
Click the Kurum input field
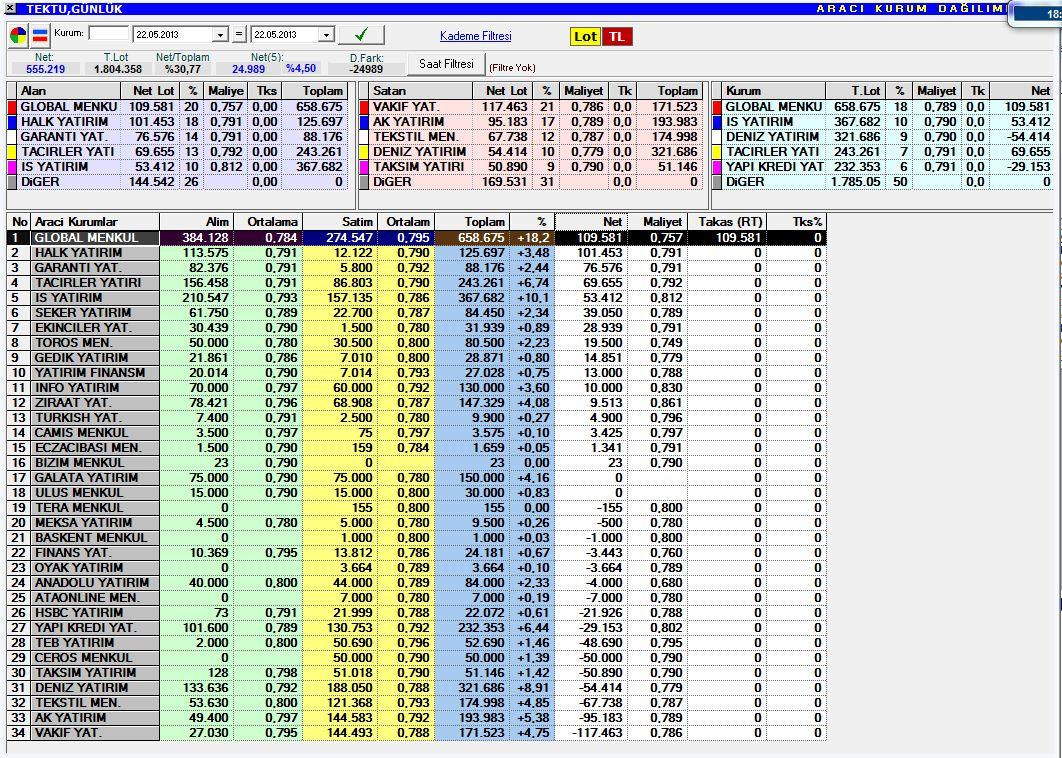[108, 33]
